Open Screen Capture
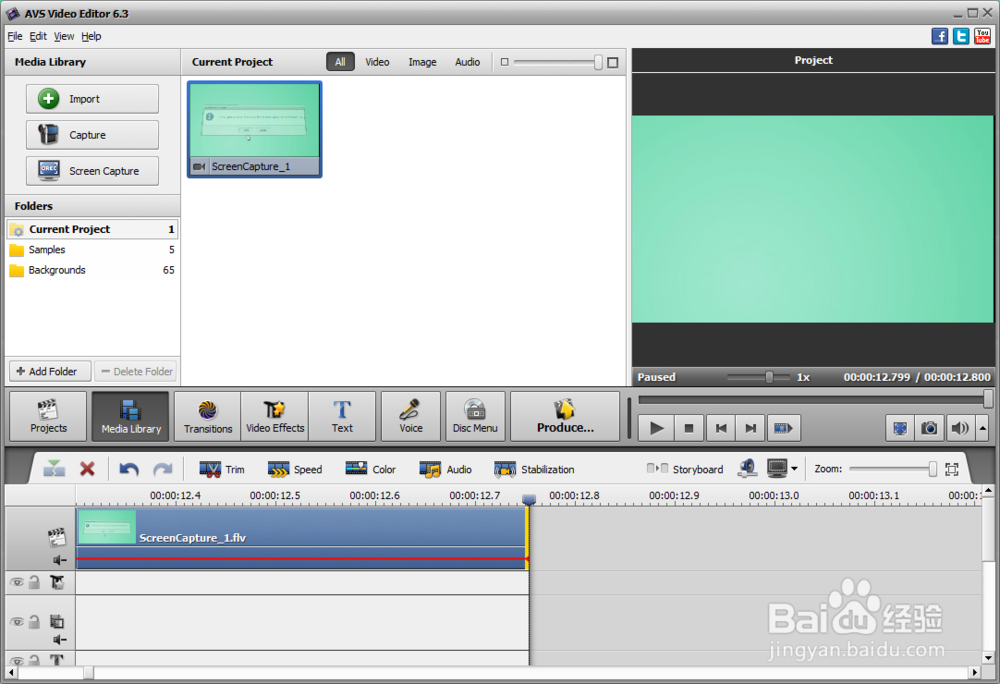The height and width of the screenshot is (684, 1000). click(92, 171)
